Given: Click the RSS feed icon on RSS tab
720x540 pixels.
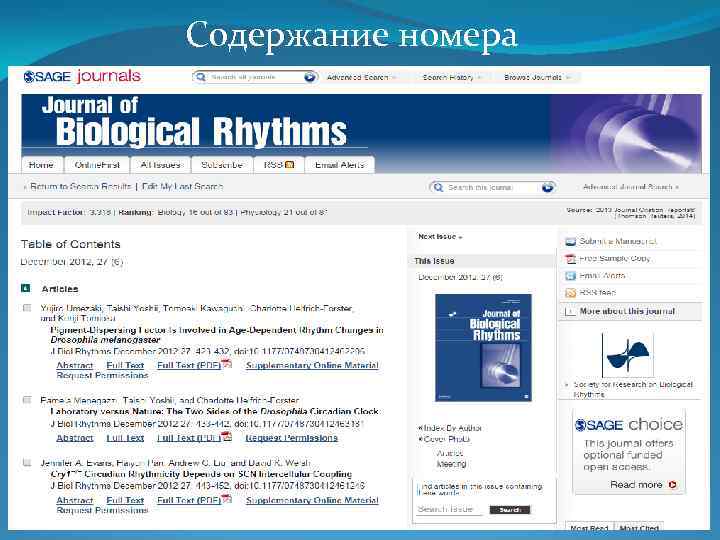Looking at the screenshot, I should 289,164.
